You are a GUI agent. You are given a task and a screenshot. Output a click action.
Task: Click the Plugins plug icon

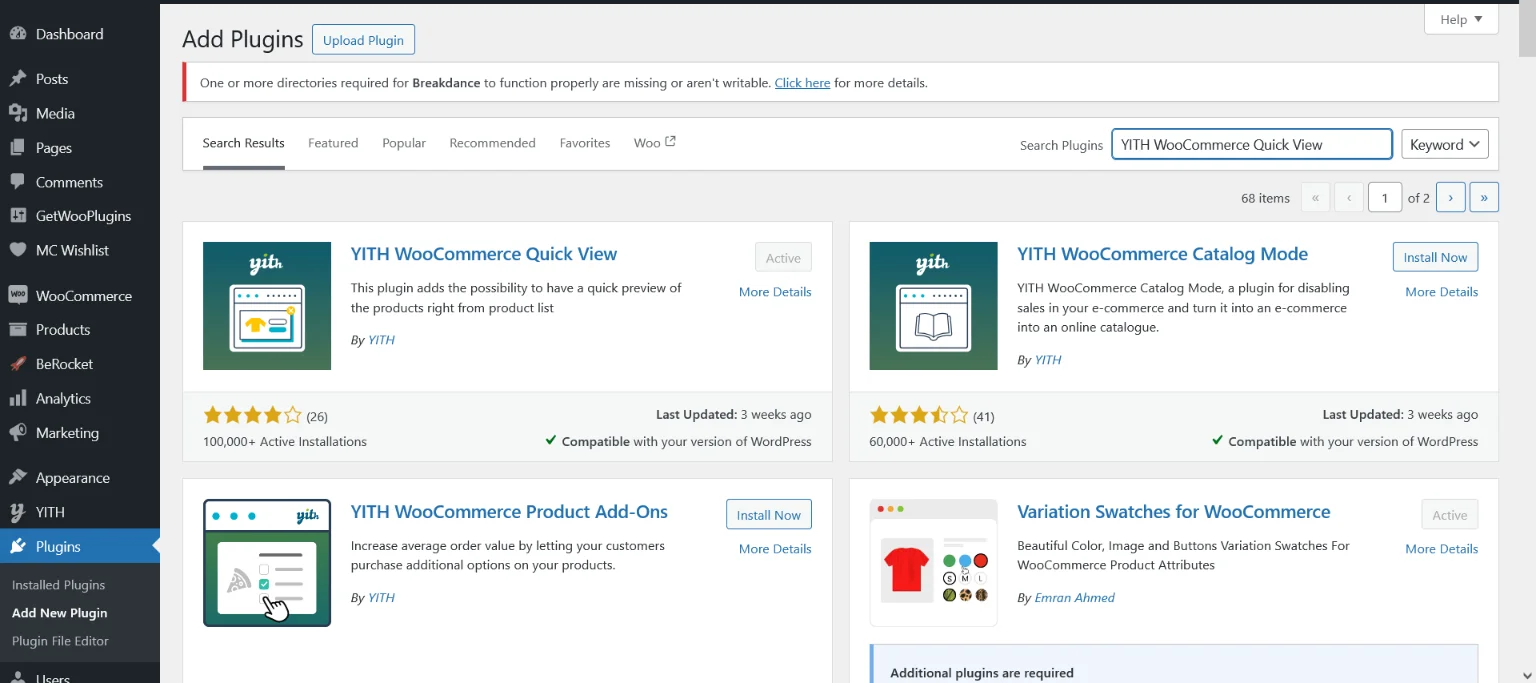pyautogui.click(x=17, y=547)
